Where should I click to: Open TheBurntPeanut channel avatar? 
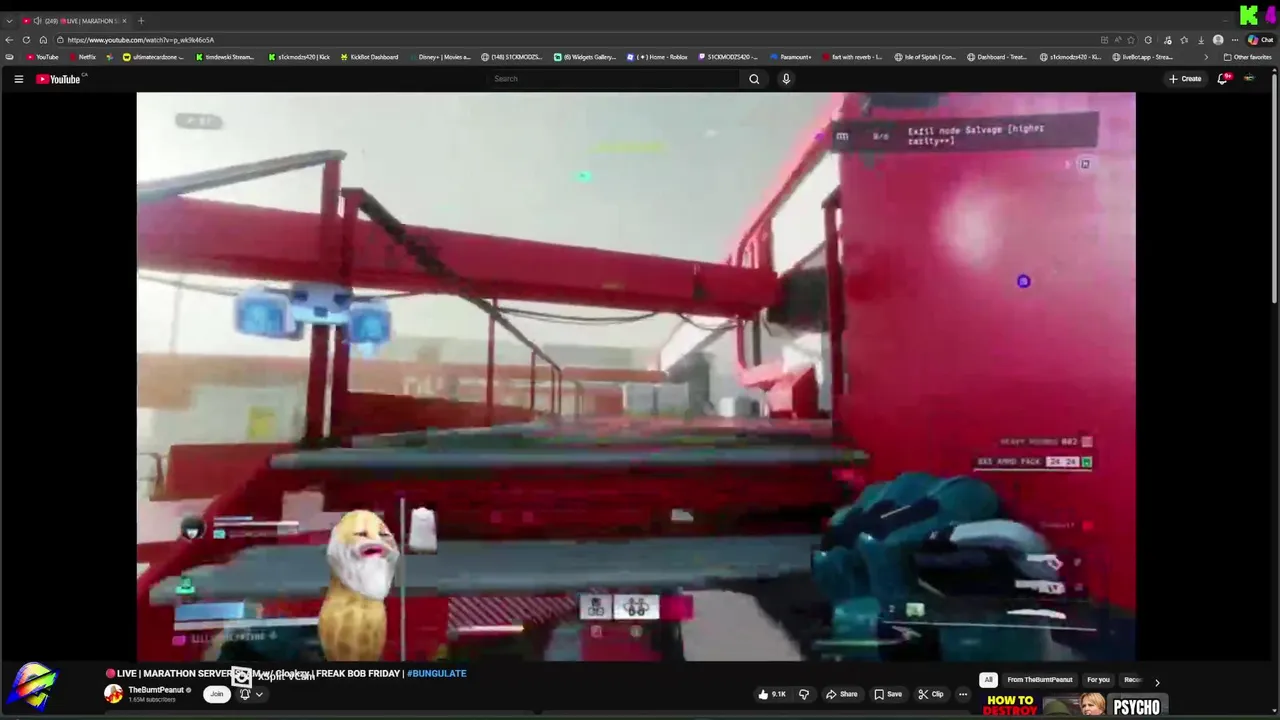click(x=114, y=694)
